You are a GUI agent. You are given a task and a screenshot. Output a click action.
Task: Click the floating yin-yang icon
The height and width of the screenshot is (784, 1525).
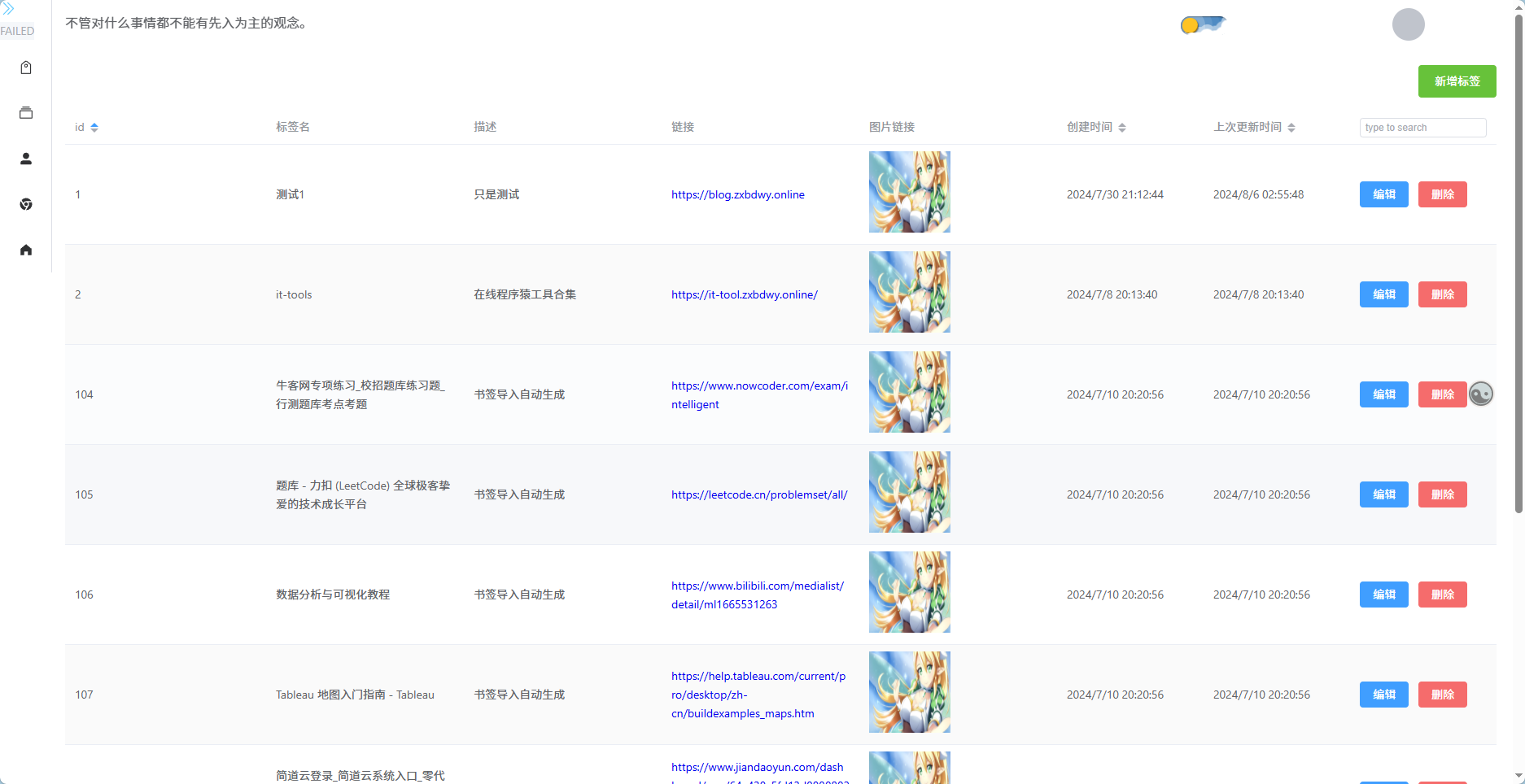point(1481,394)
